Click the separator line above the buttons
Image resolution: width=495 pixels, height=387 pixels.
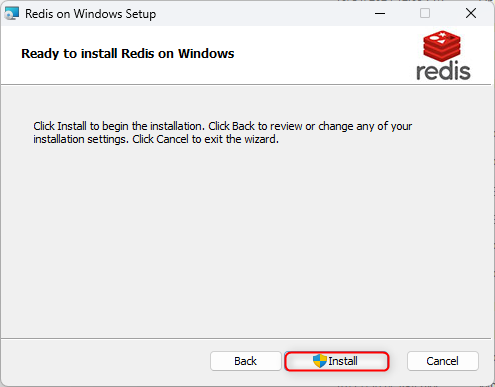coord(246,339)
